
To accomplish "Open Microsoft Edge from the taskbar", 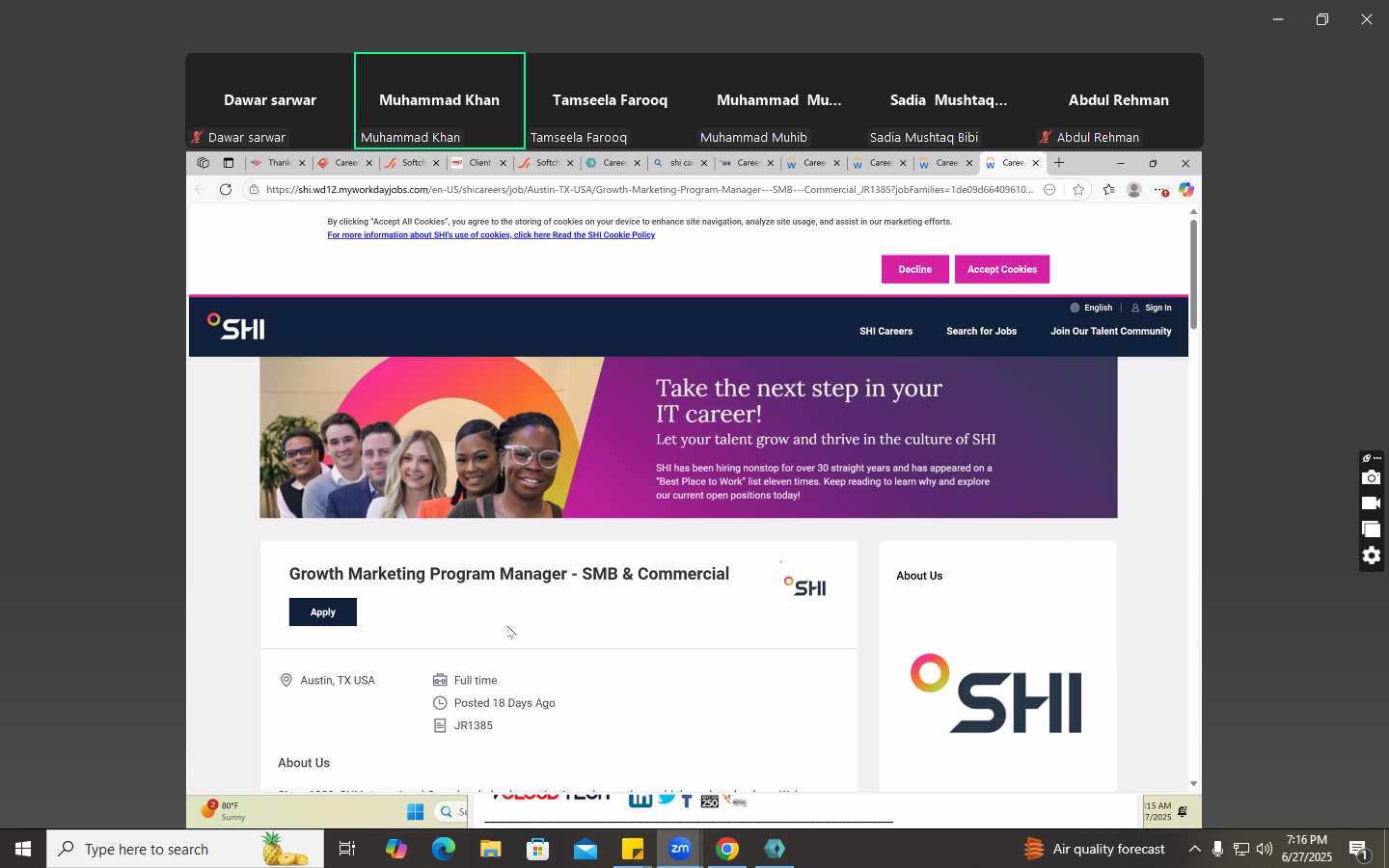I will pyautogui.click(x=443, y=850).
